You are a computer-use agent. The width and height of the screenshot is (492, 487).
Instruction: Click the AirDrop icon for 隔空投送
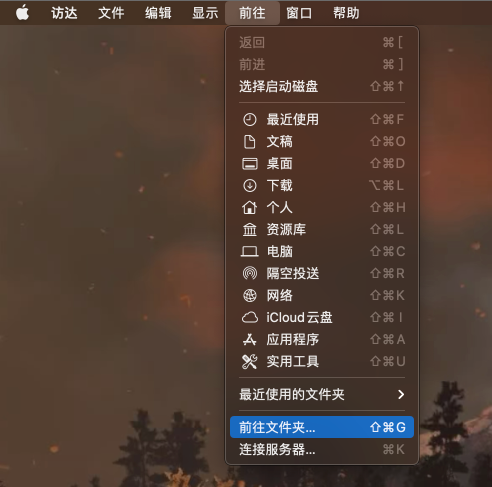tap(250, 274)
